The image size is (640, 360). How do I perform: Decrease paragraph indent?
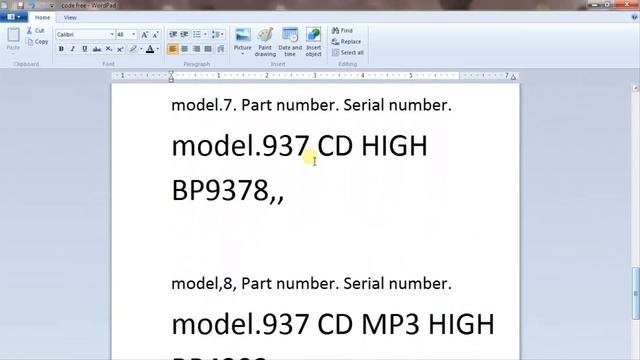click(x=173, y=35)
